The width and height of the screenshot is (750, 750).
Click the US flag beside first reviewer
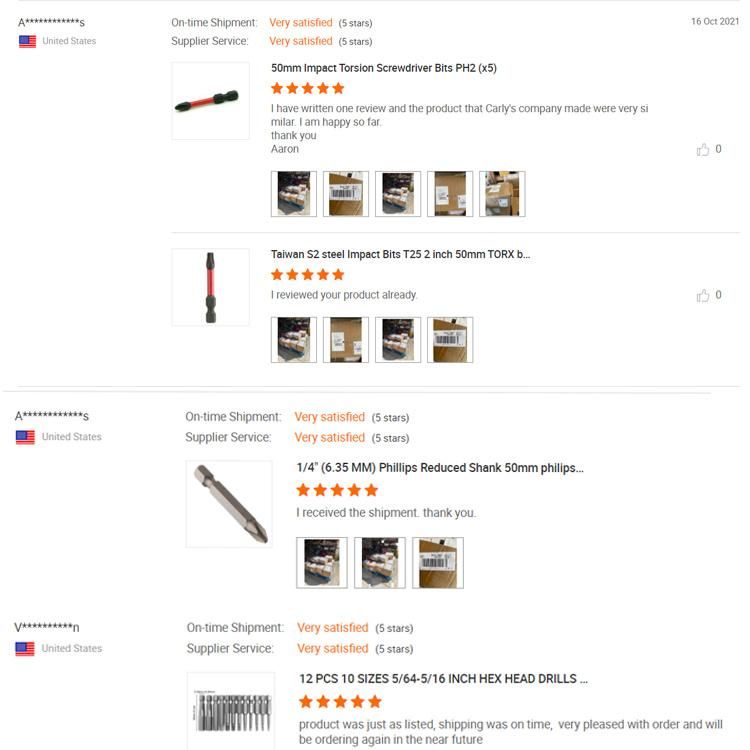pyautogui.click(x=28, y=42)
